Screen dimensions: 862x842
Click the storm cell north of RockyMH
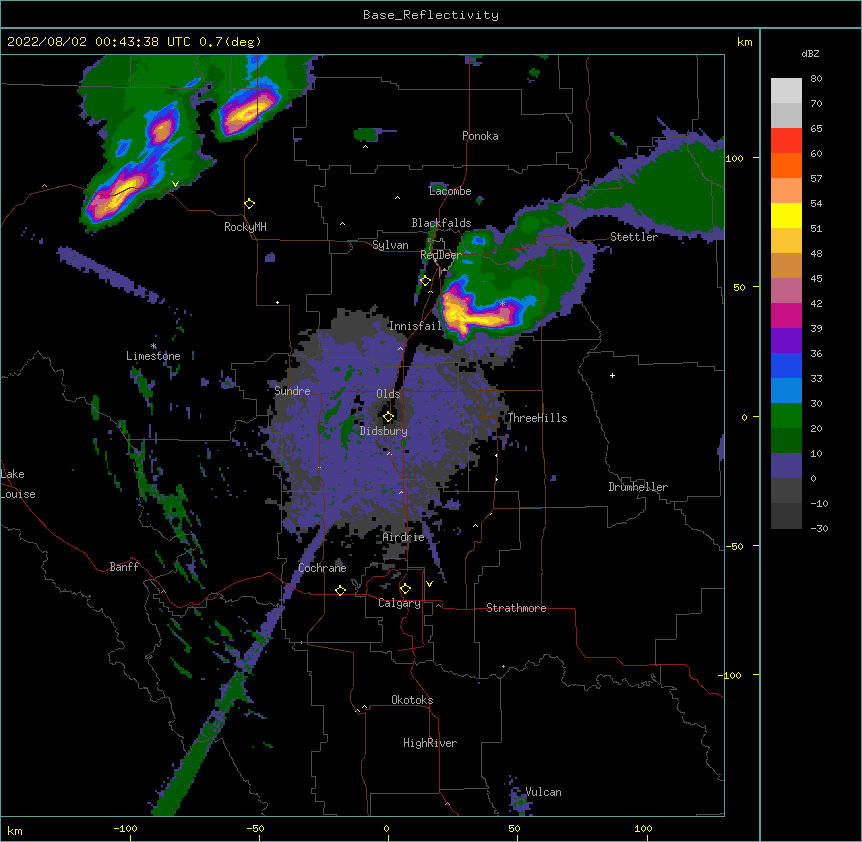click(246, 113)
